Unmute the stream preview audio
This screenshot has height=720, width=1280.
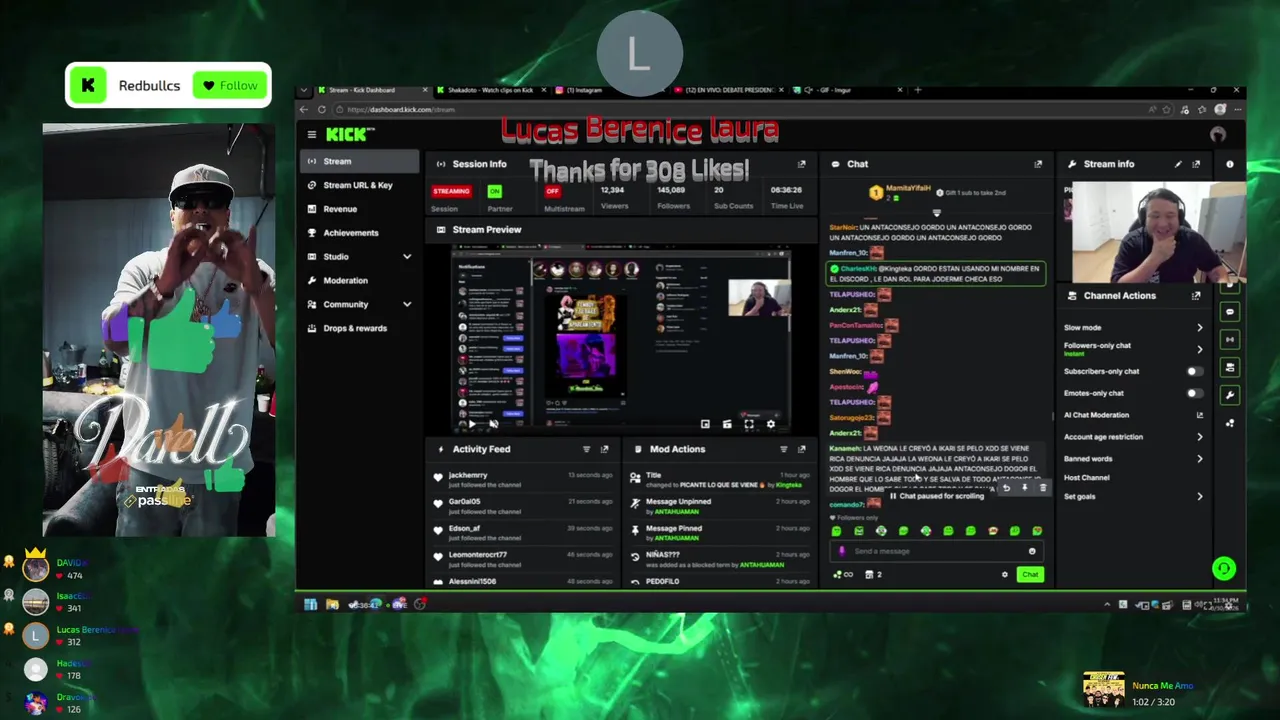click(493, 424)
